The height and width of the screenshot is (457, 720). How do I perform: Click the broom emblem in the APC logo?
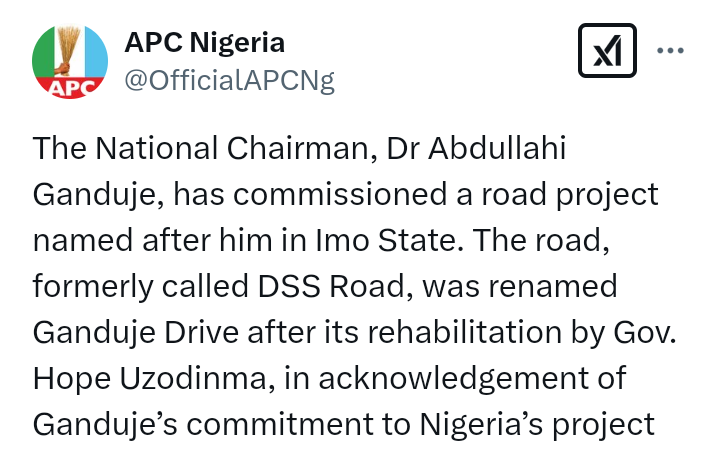pos(68,49)
